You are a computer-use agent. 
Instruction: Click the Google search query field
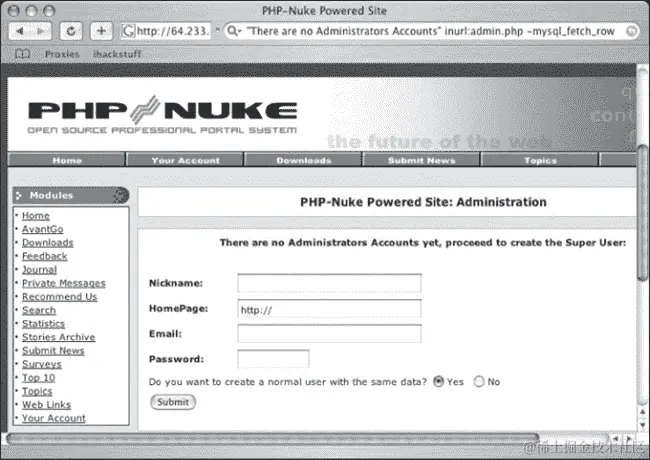pyautogui.click(x=431, y=31)
